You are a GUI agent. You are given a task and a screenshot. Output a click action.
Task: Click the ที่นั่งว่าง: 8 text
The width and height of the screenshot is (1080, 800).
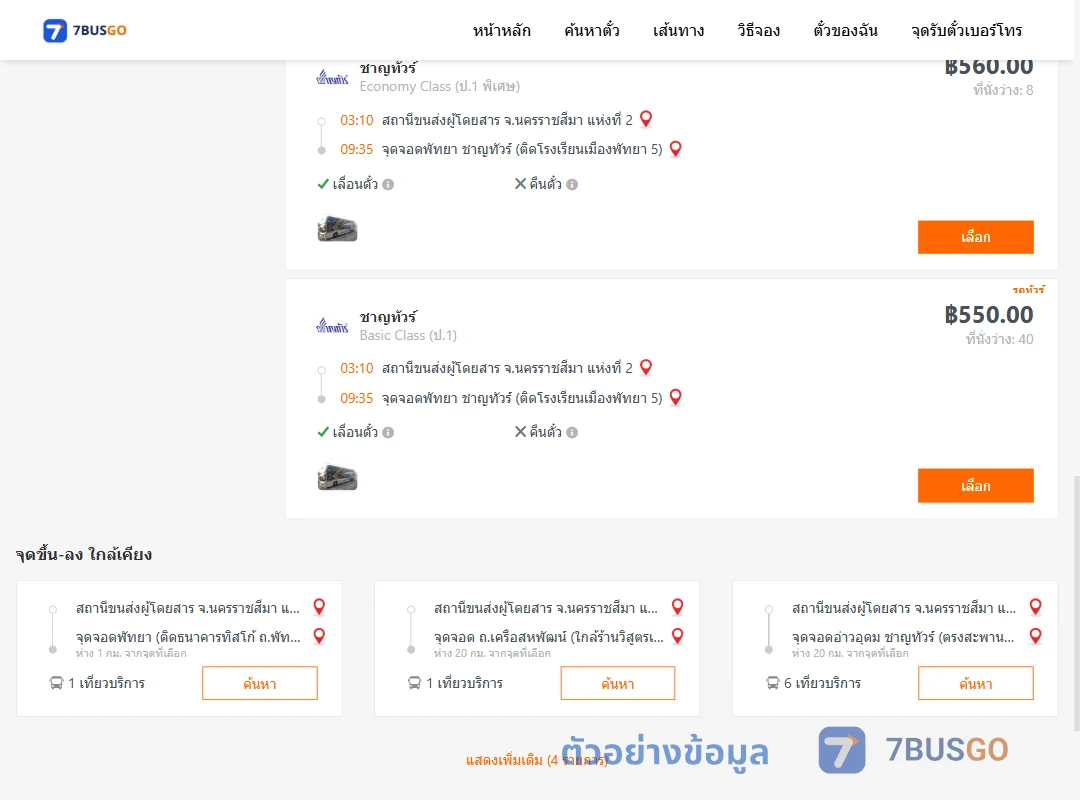tap(1003, 90)
